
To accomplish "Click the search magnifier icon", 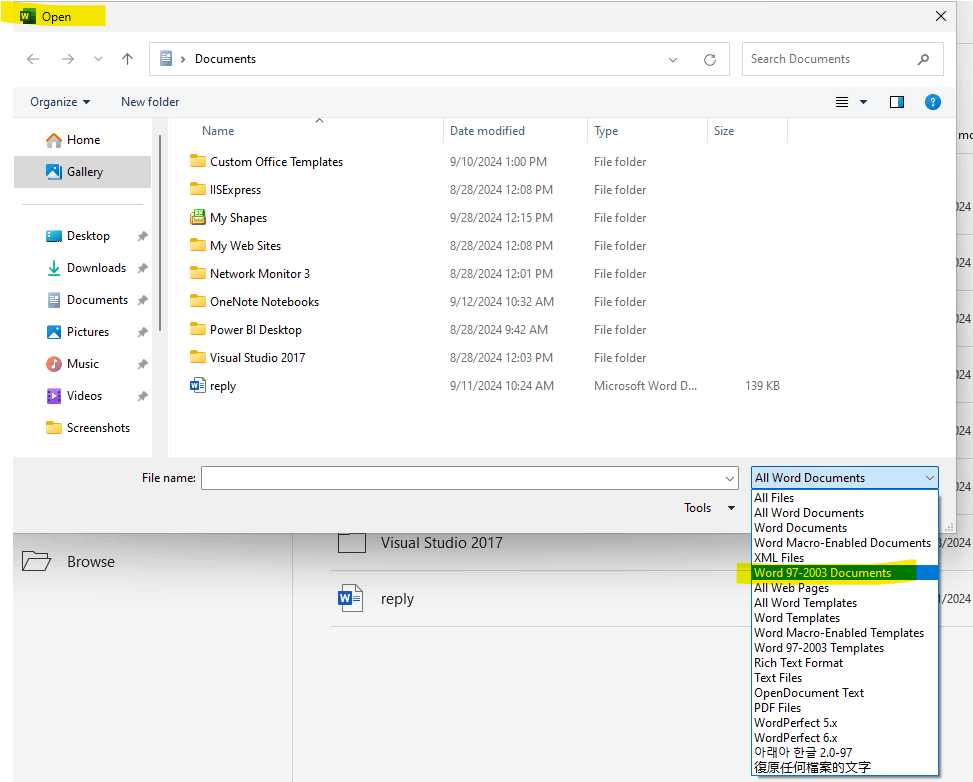I will pos(923,59).
